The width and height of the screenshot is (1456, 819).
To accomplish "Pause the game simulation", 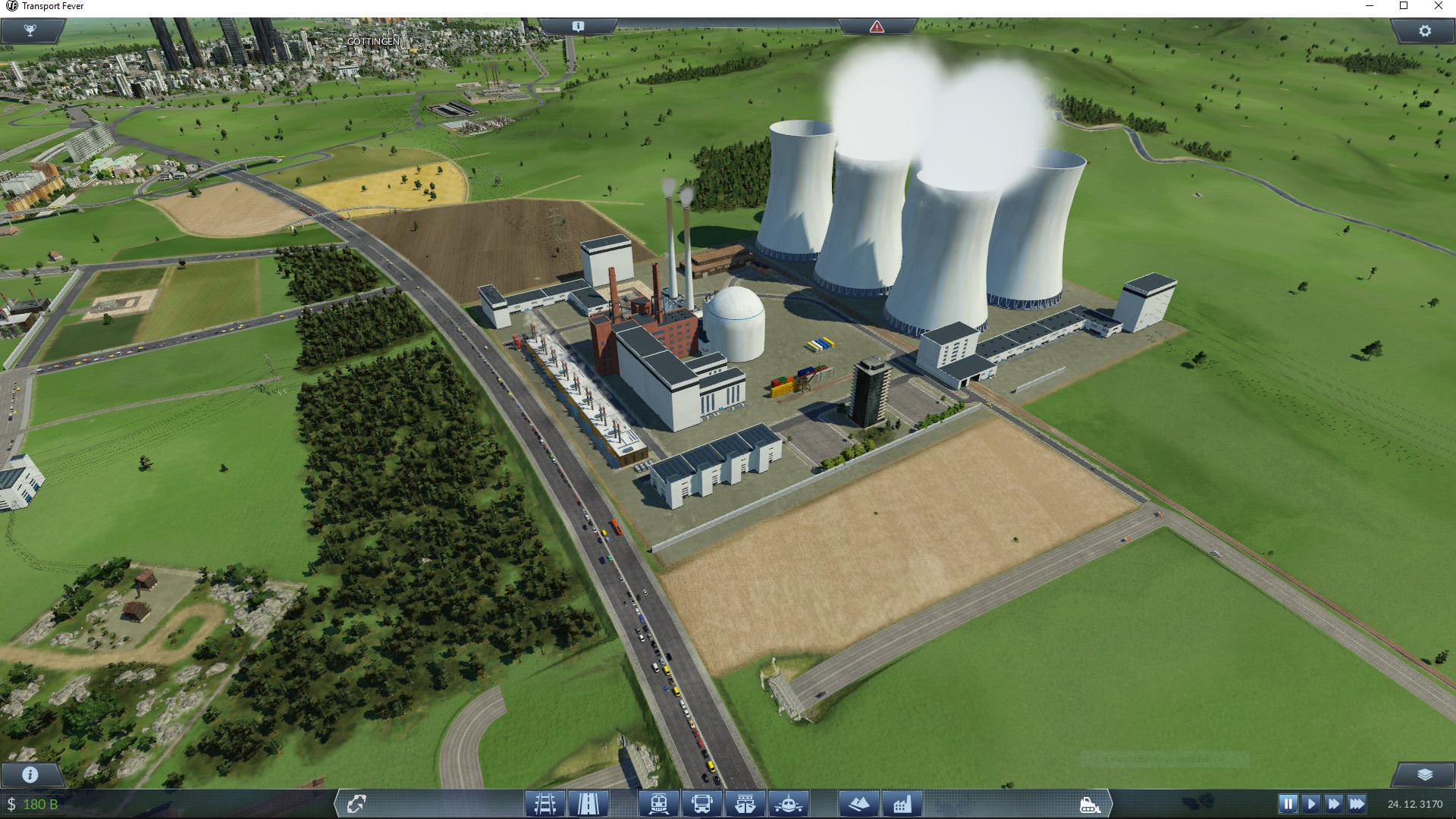I will click(x=1288, y=803).
